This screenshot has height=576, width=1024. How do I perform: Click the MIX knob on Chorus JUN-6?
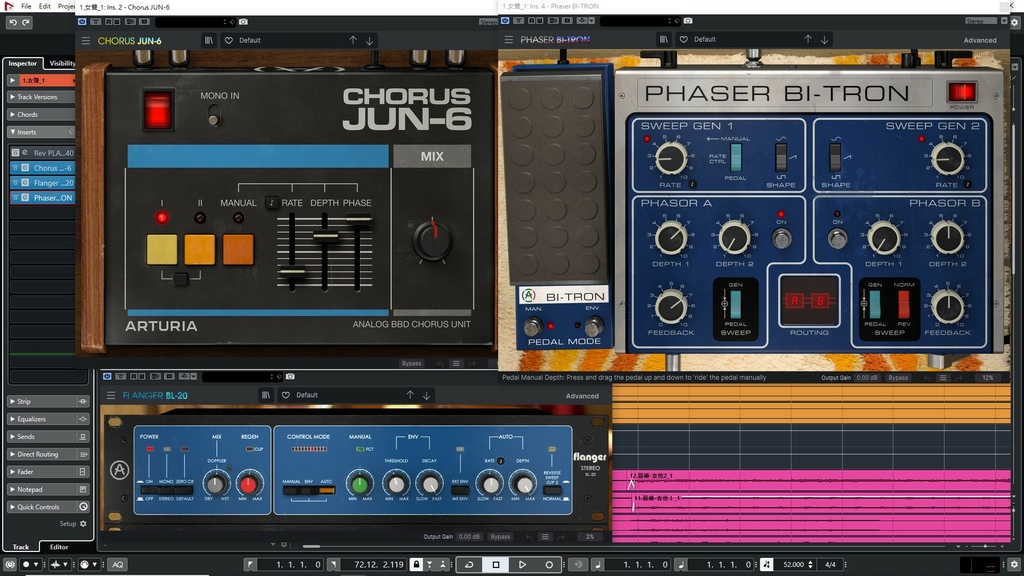click(x=432, y=240)
